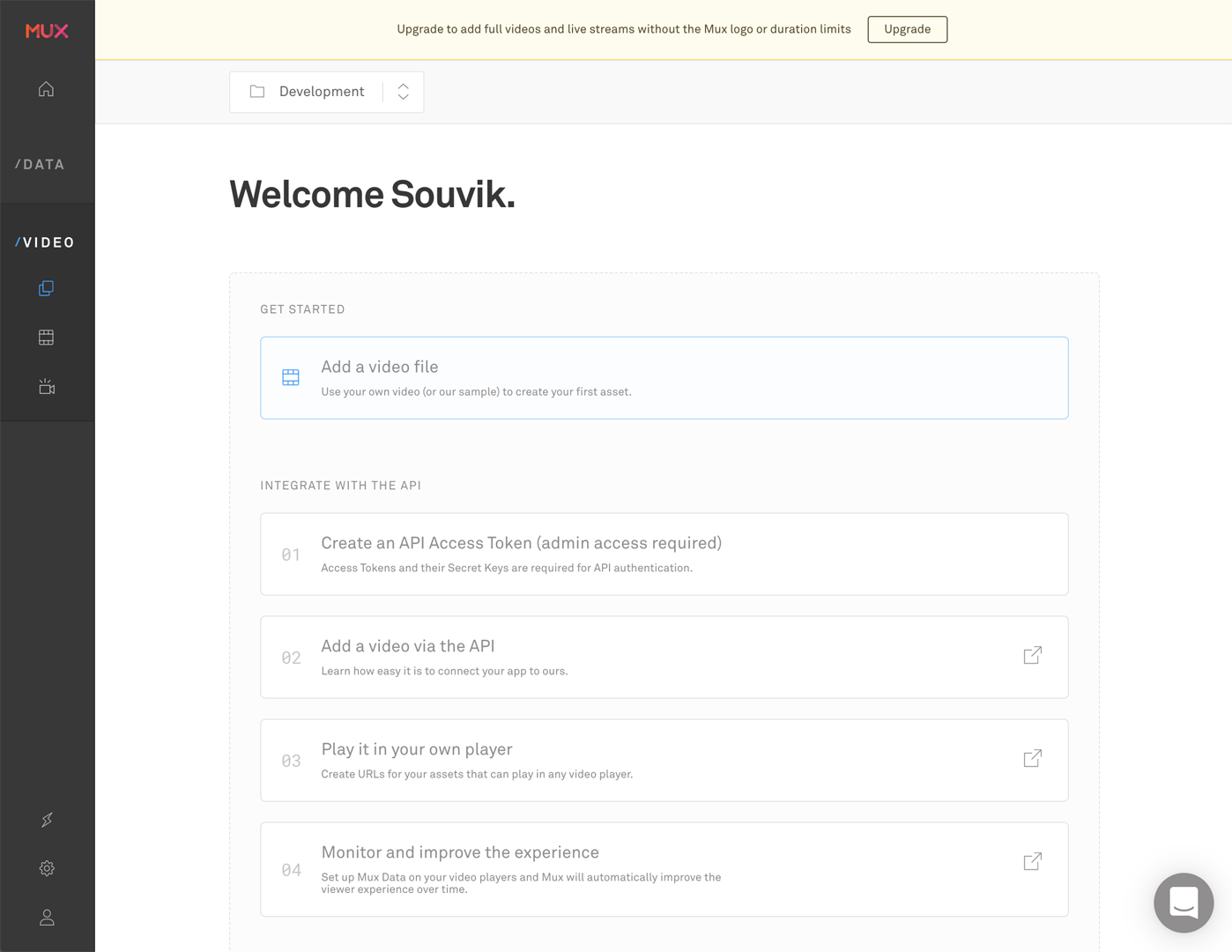Open Create an API Access Token step
Viewport: 1232px width, 952px height.
click(x=664, y=554)
